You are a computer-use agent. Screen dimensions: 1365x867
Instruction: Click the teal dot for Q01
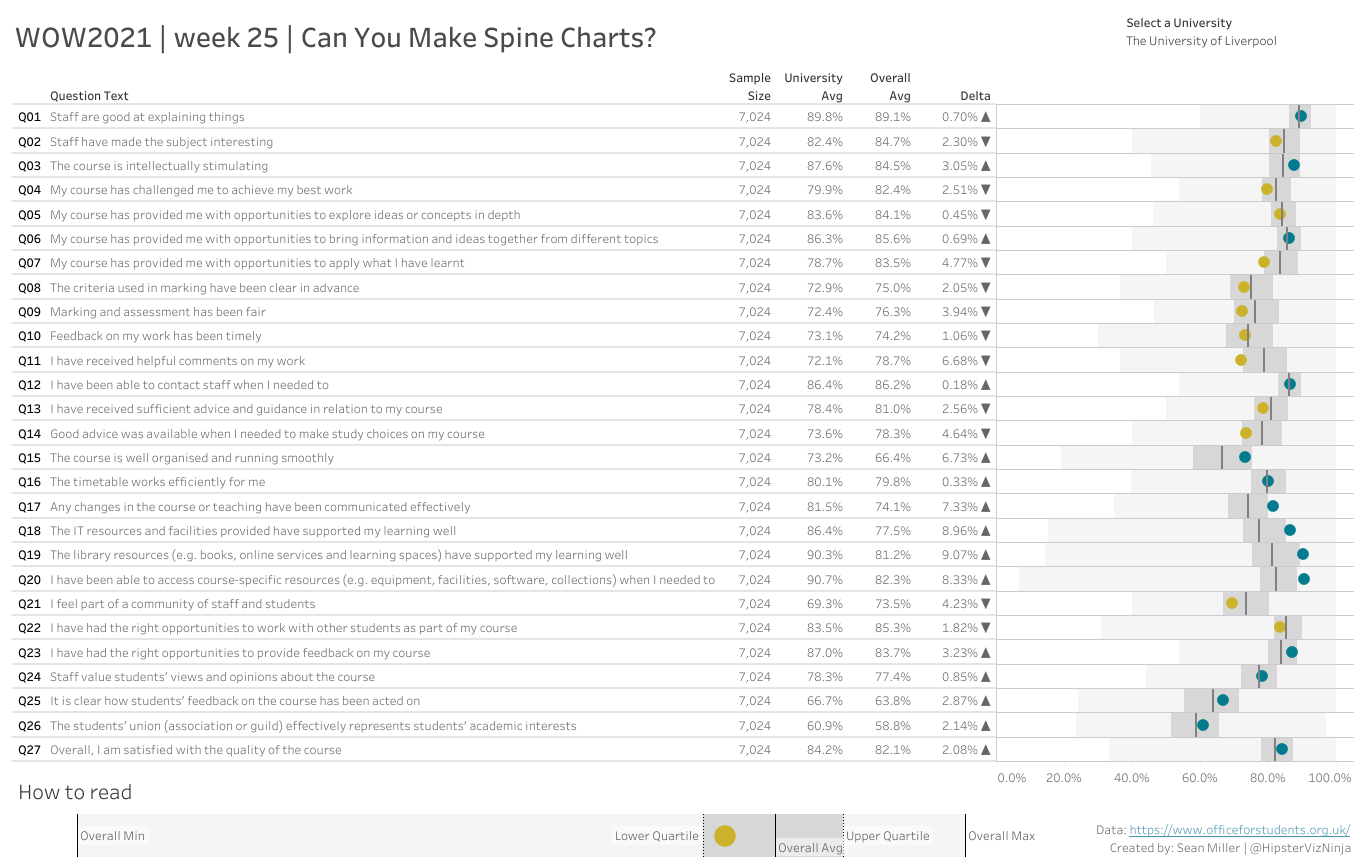[x=1301, y=116]
